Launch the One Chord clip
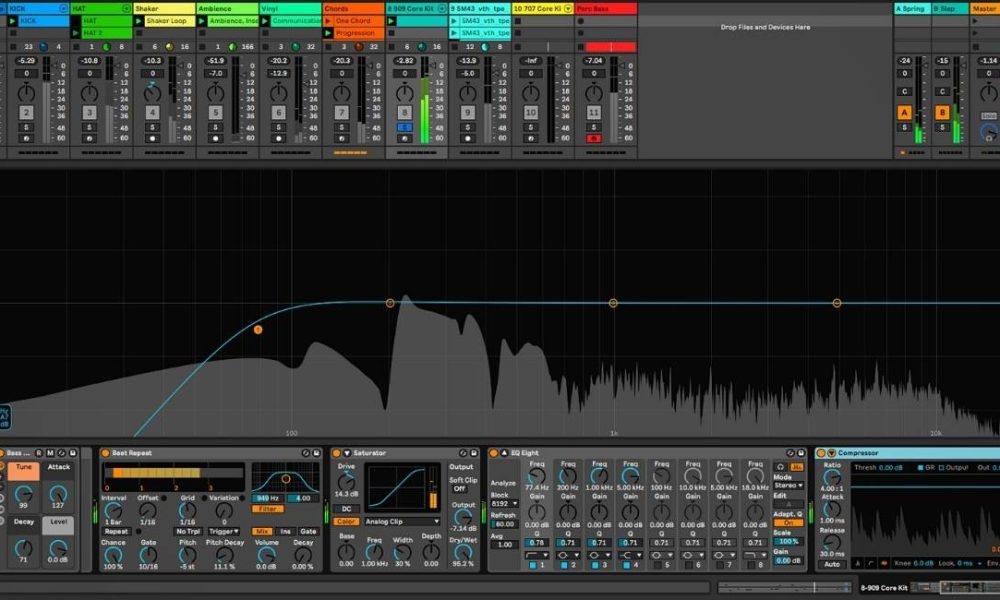 point(328,21)
